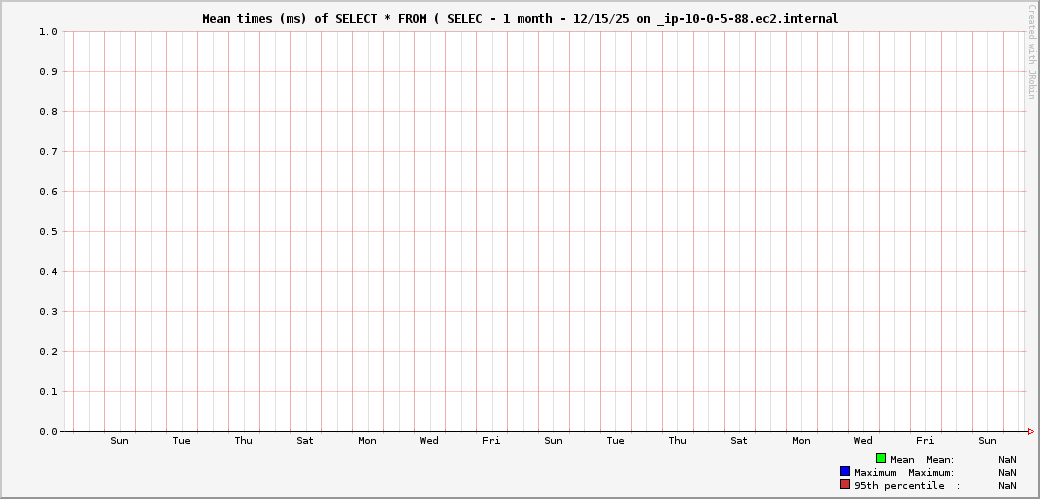Click the first Wed x-axis label

tap(429, 441)
